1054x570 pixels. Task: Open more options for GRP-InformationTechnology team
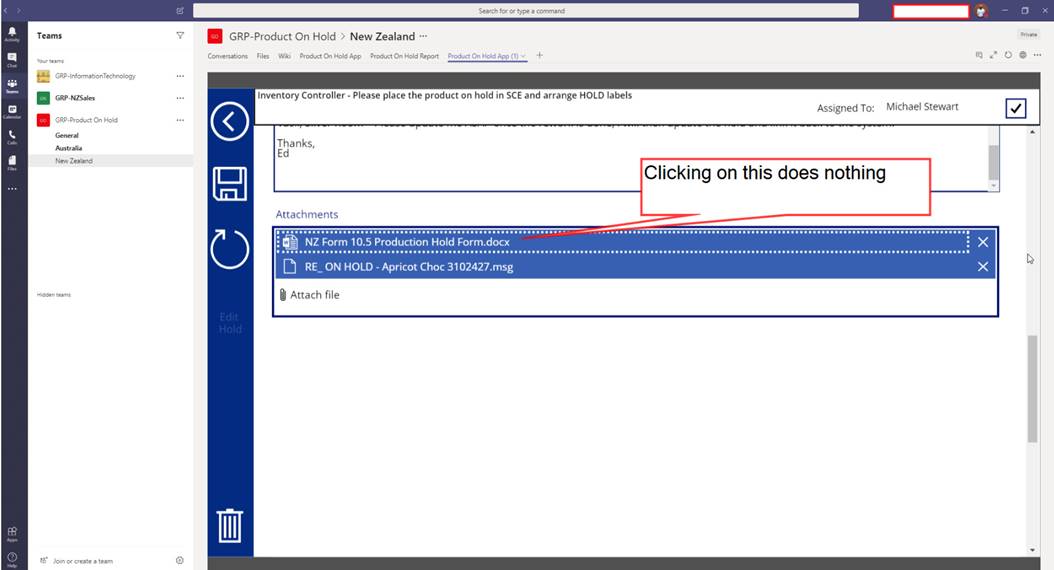pyautogui.click(x=180, y=76)
